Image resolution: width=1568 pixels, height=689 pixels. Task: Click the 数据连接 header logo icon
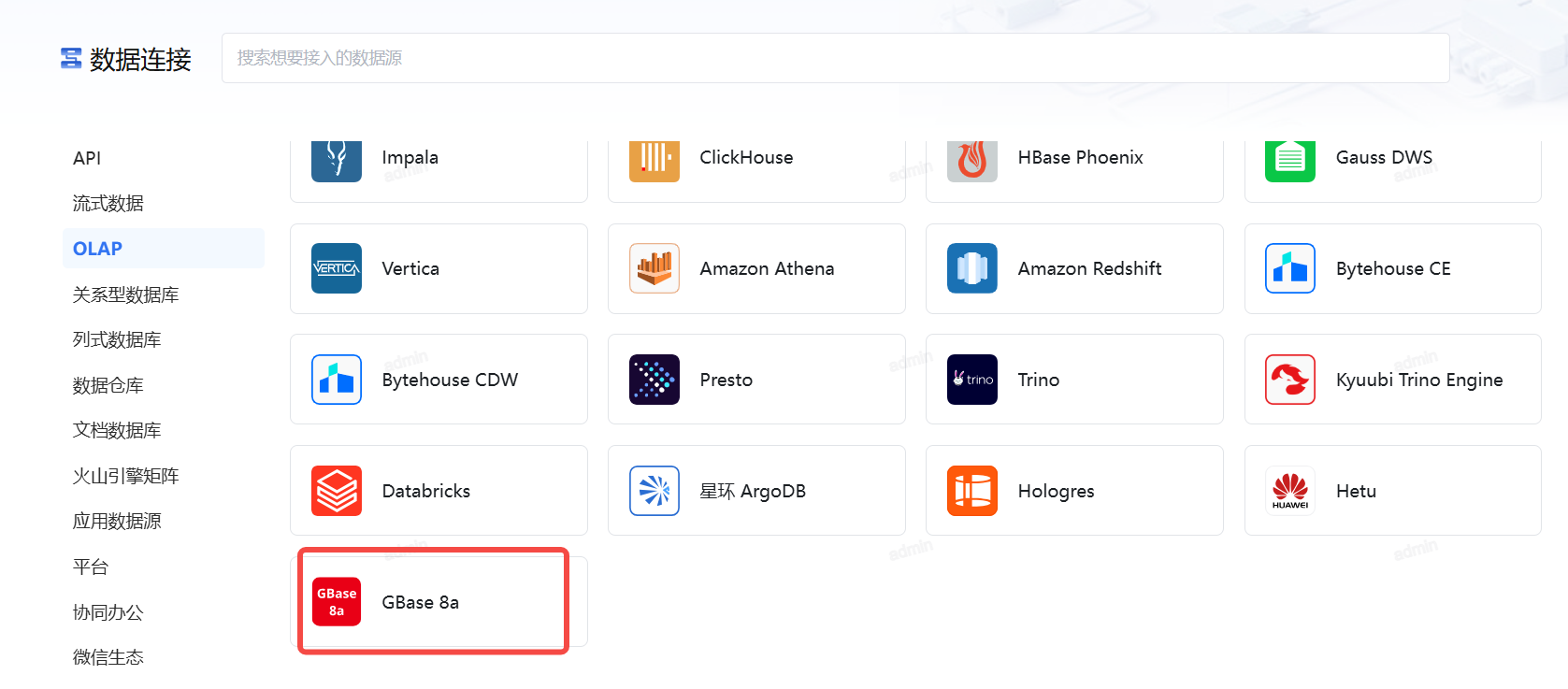click(x=71, y=59)
